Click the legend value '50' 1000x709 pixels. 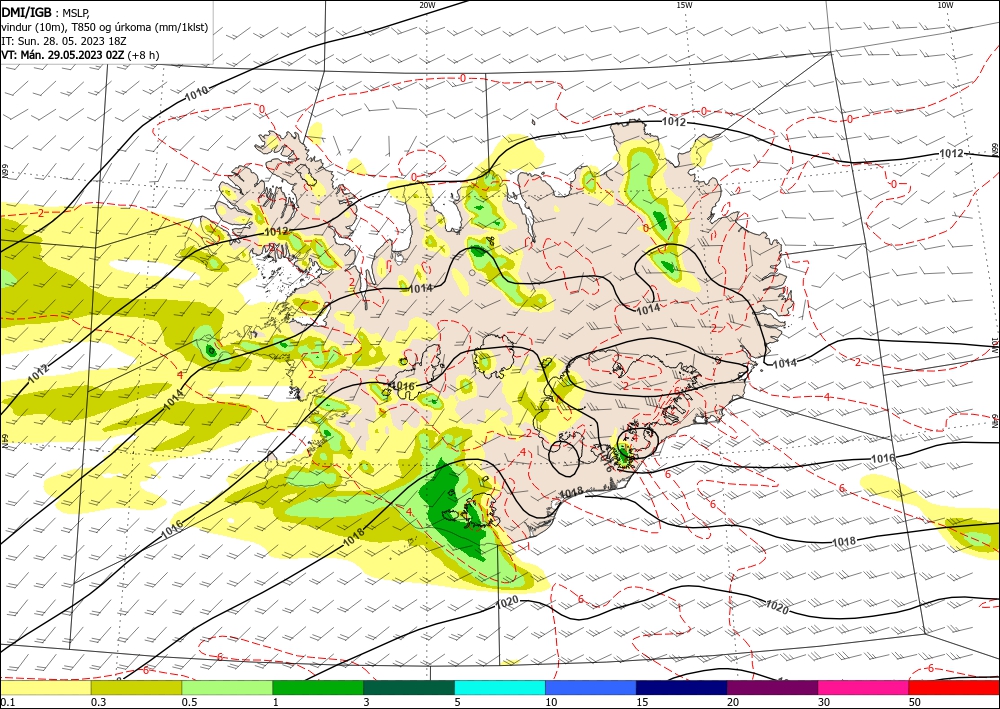[916, 702]
